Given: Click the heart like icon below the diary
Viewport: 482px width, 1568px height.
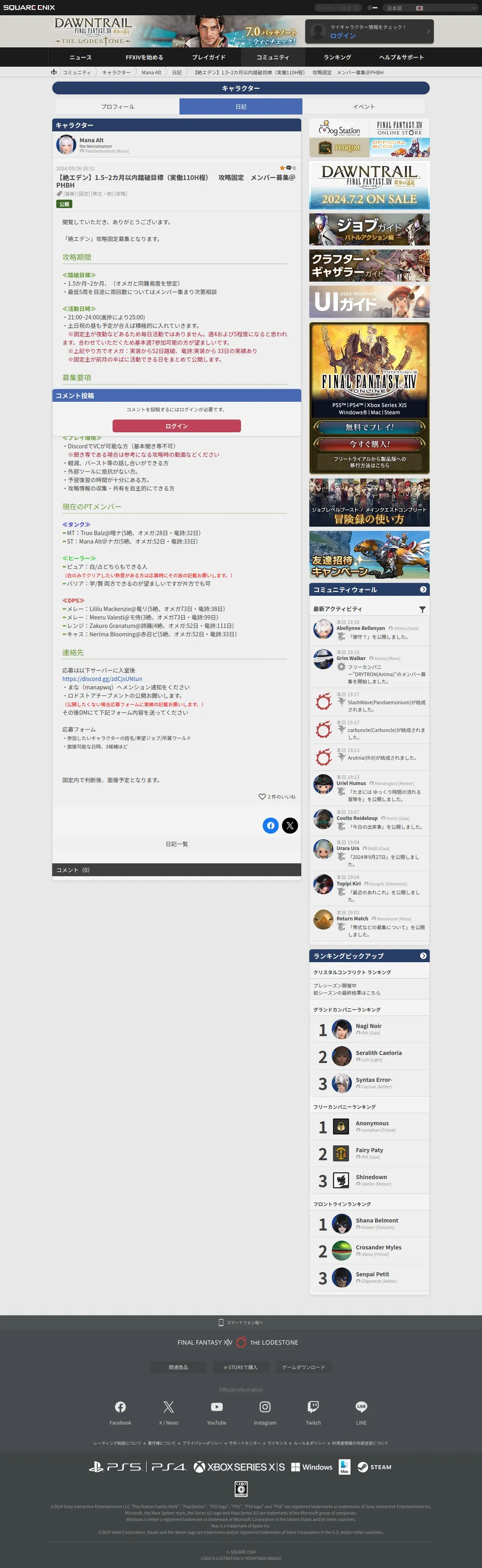Looking at the screenshot, I should click(x=262, y=796).
